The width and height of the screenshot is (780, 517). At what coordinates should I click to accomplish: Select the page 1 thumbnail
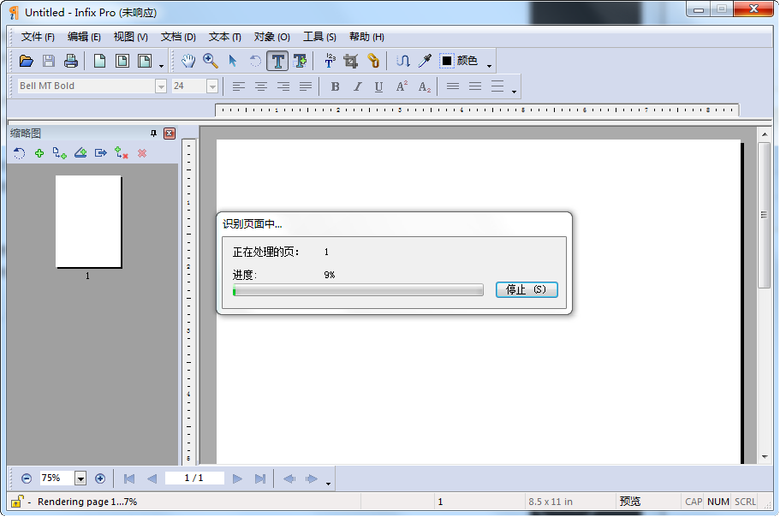[x=88, y=222]
